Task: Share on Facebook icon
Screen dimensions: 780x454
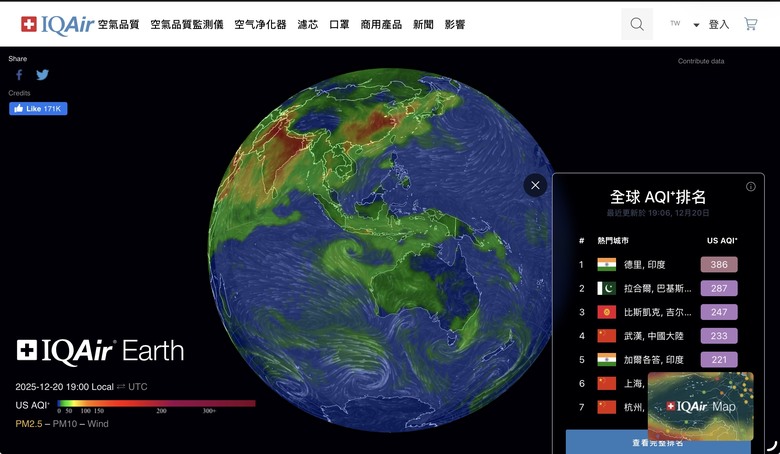Action: click(x=19, y=75)
